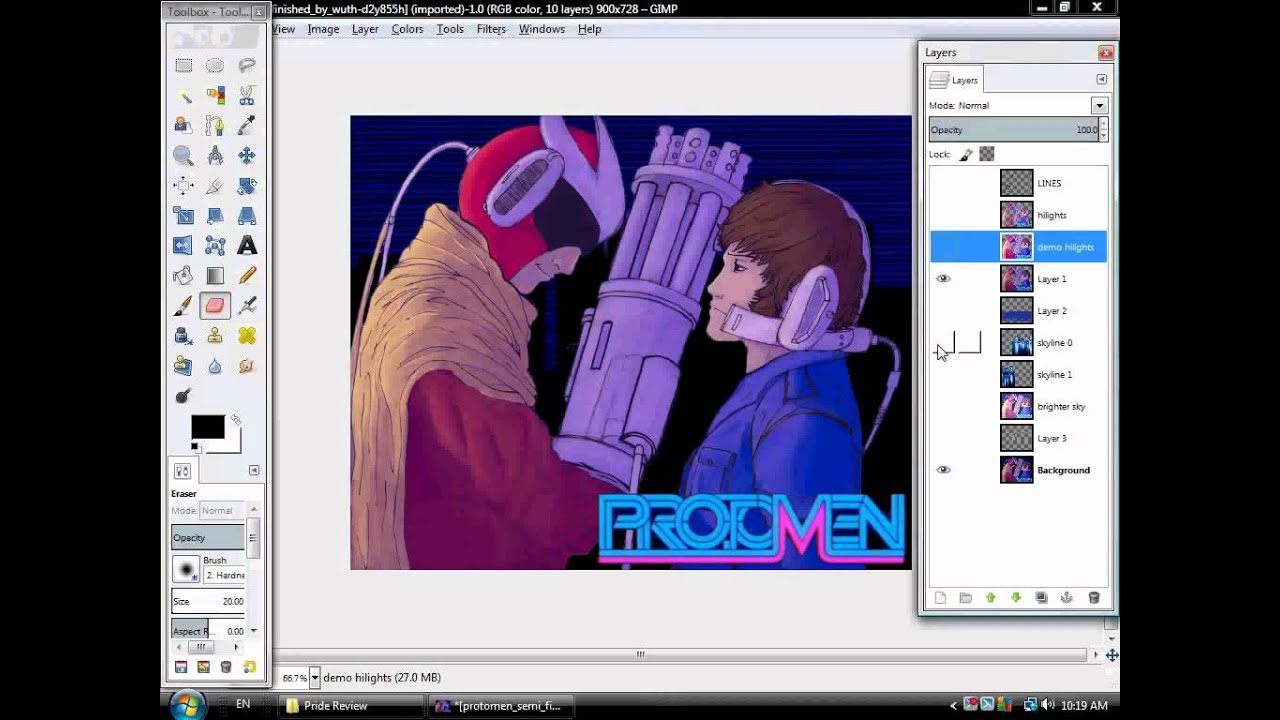Screen dimensions: 1280x720
Task: Open the Image menu
Action: (323, 29)
